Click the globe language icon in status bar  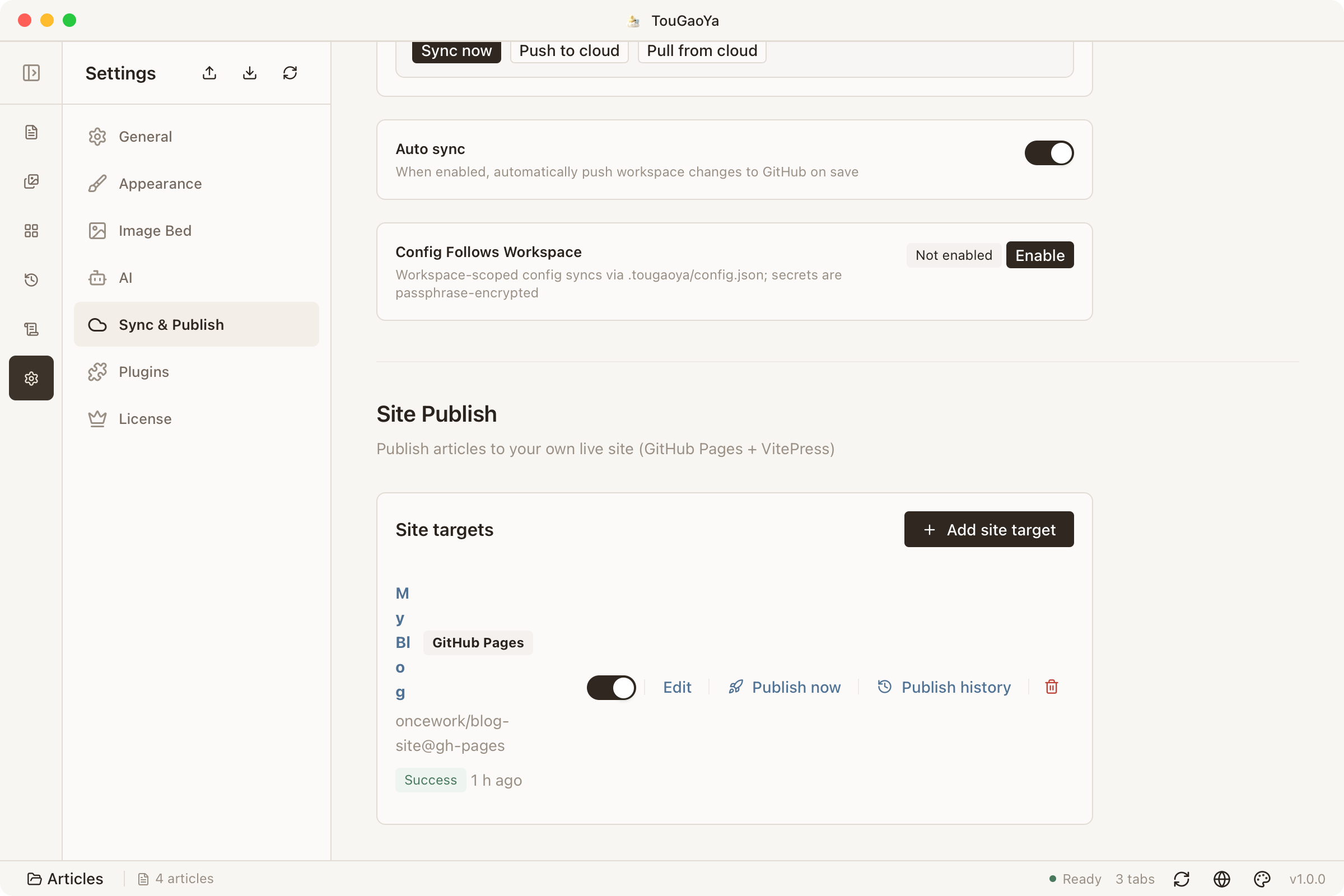[1222, 879]
